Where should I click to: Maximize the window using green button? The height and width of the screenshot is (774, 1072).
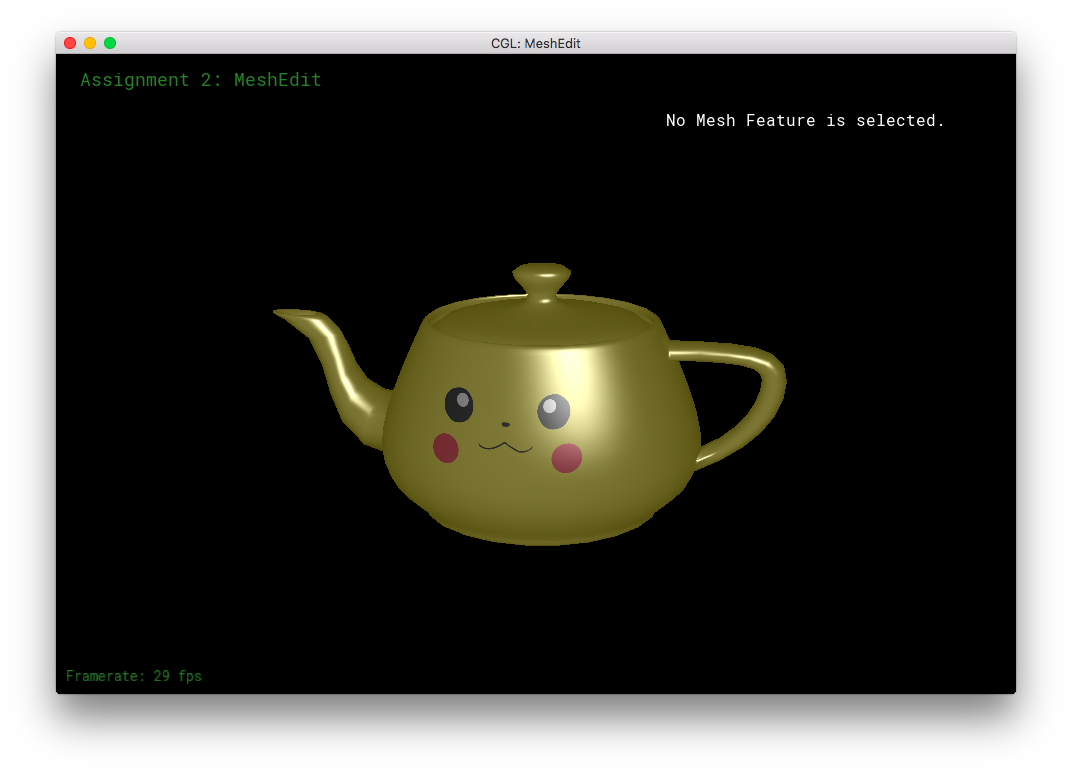(109, 43)
